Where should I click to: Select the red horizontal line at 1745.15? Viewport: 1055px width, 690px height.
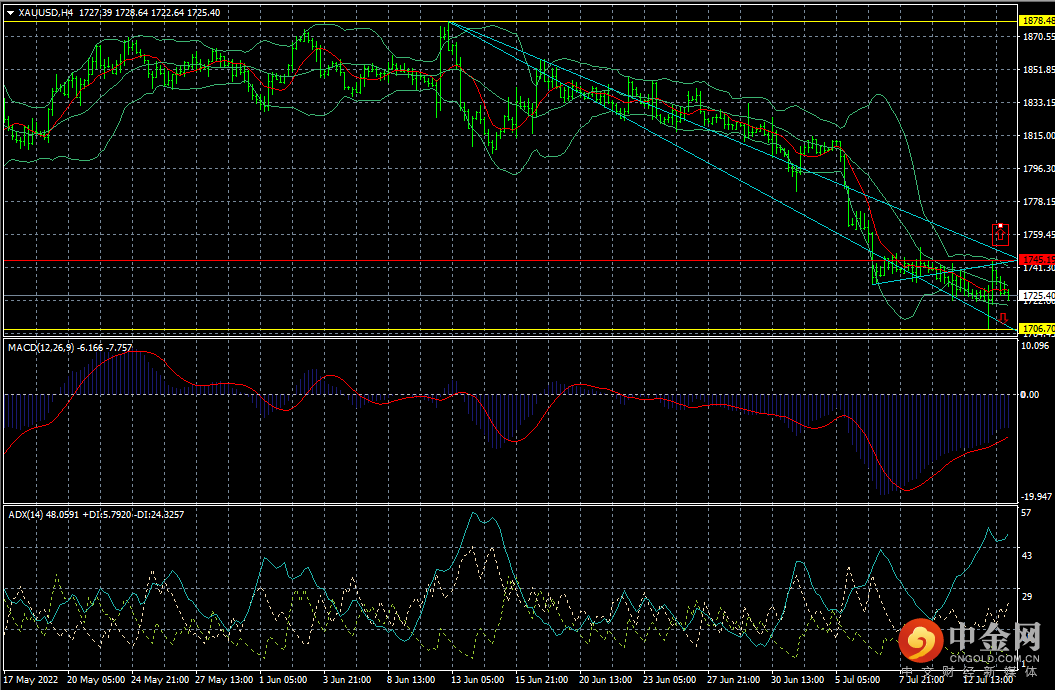click(500, 261)
